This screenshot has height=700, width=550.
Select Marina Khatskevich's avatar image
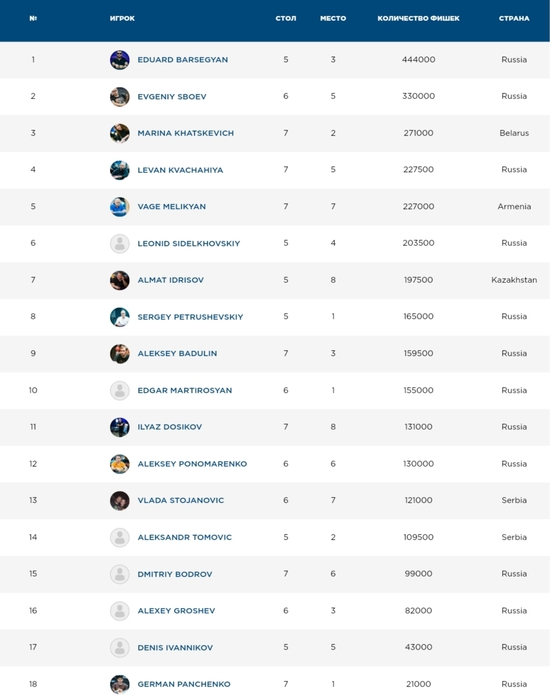(120, 133)
